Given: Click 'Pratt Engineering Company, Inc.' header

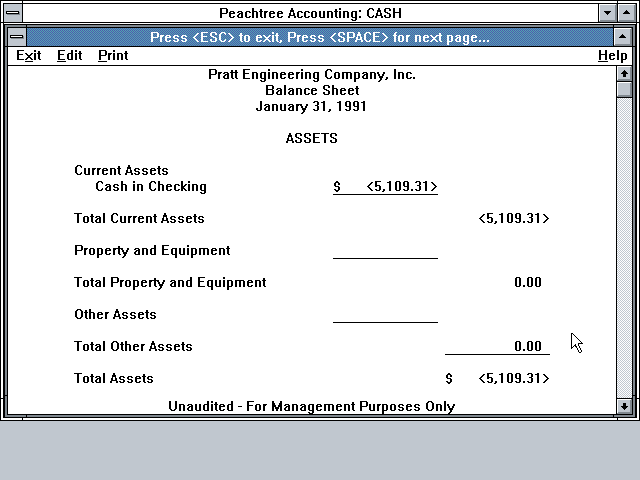Looking at the screenshot, I should point(312,74).
